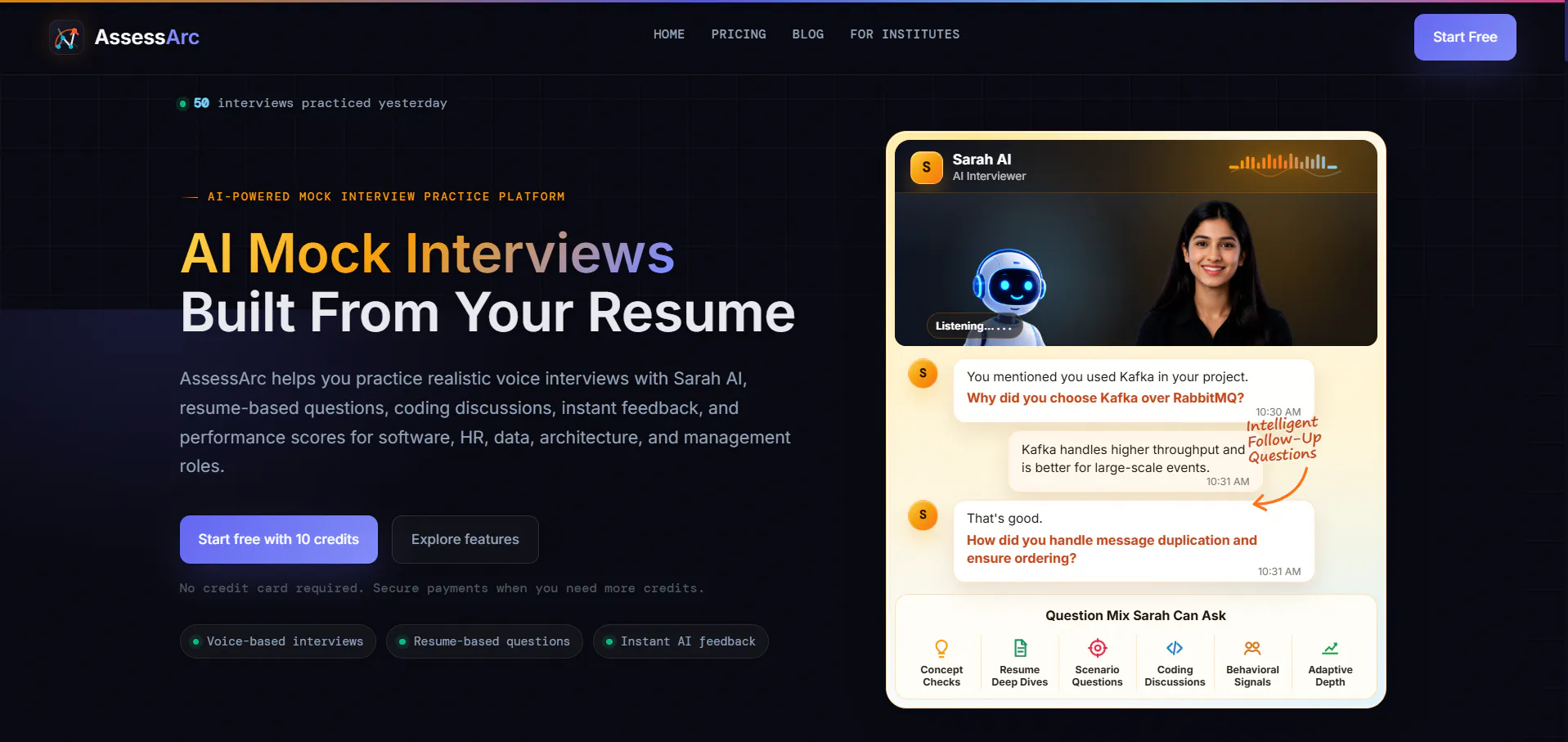Screen dimensions: 1568x742
Task: Click the "That's good." message text
Action: point(1004,519)
